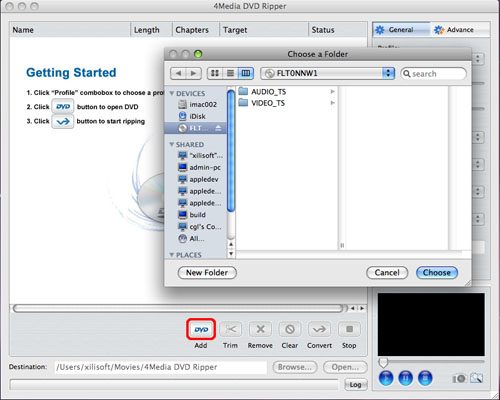
Task: Click the New Folder button
Action: (x=207, y=273)
